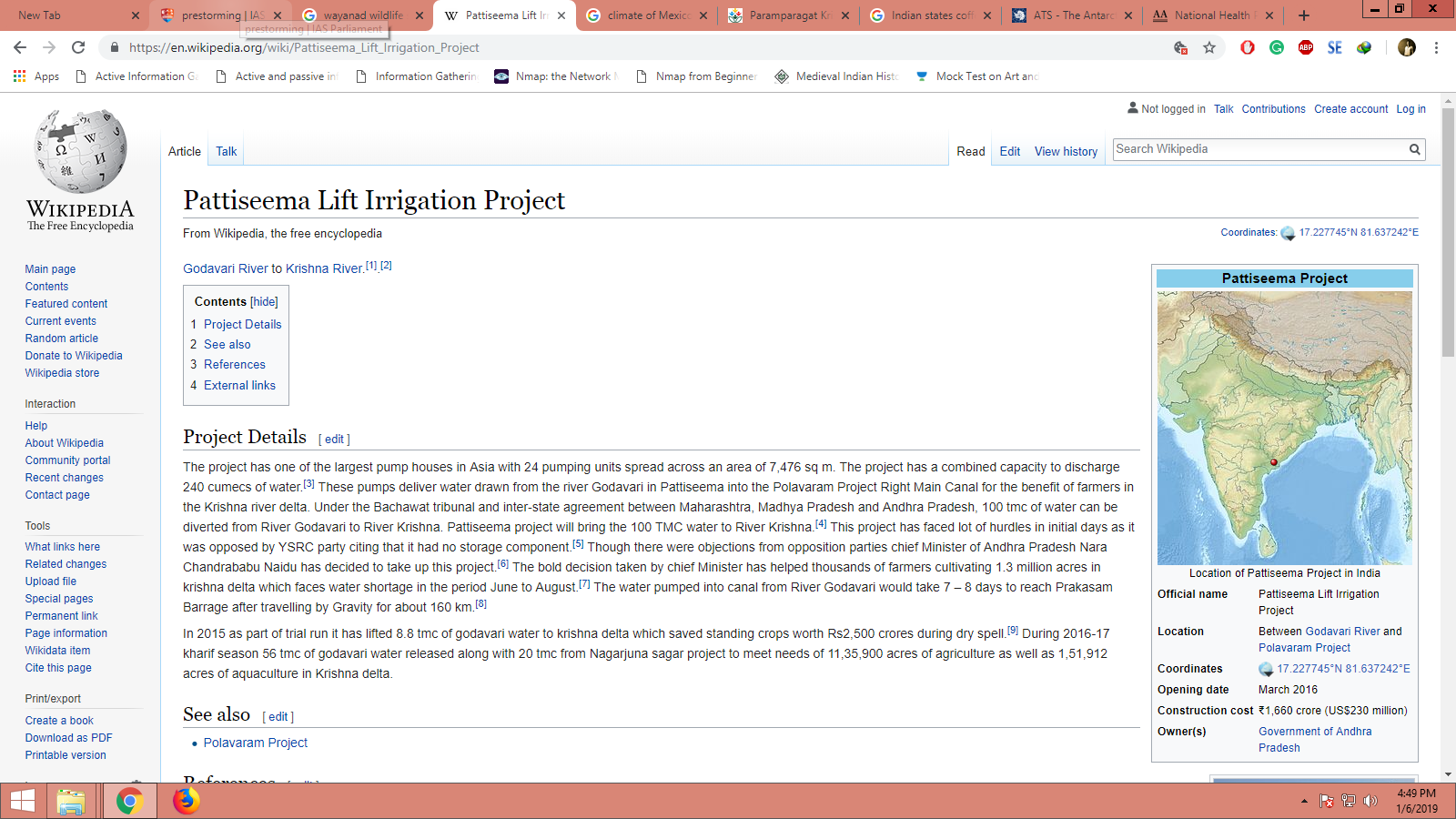Viewport: 1456px width, 819px height.
Task: Click the volume speaker icon in the tray
Action: coord(1370,801)
